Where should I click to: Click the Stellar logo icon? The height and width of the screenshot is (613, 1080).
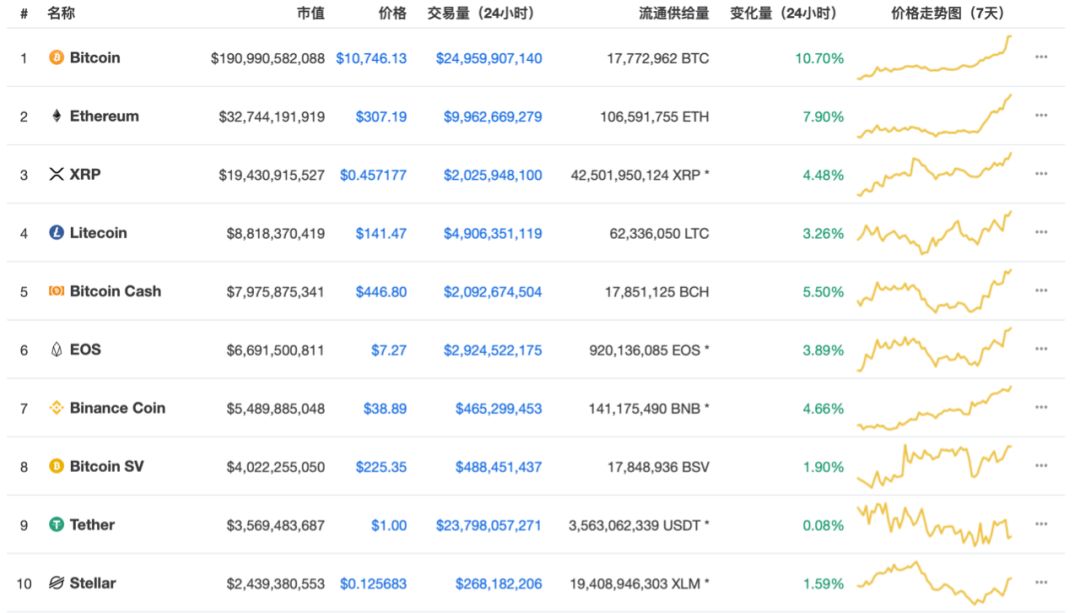coord(56,583)
